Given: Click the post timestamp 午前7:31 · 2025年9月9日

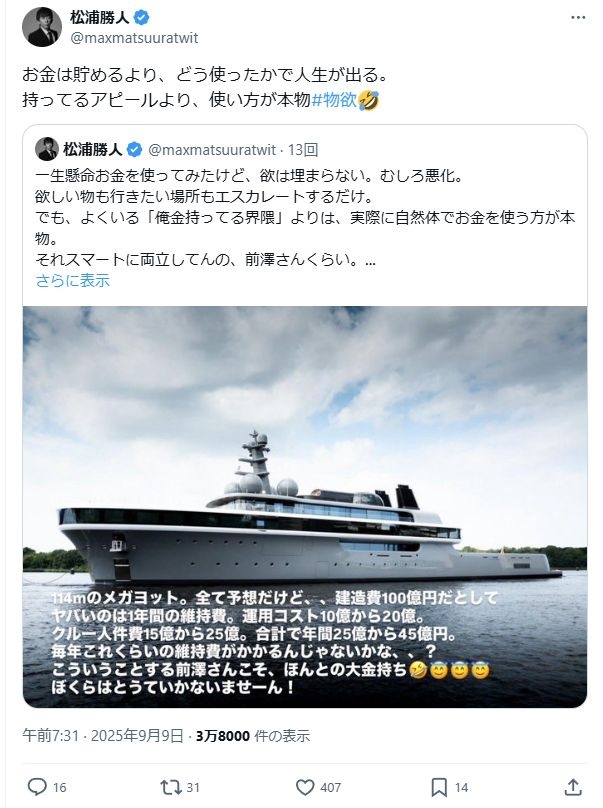Looking at the screenshot, I should point(103,736).
